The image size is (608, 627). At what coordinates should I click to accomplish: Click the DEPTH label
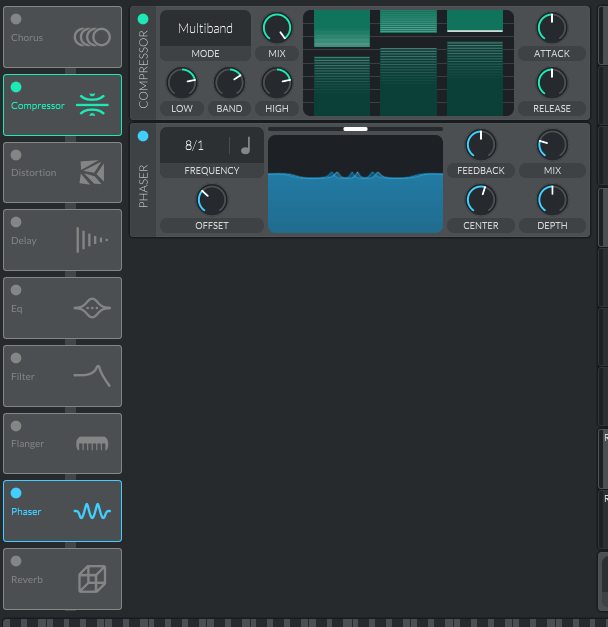[552, 226]
